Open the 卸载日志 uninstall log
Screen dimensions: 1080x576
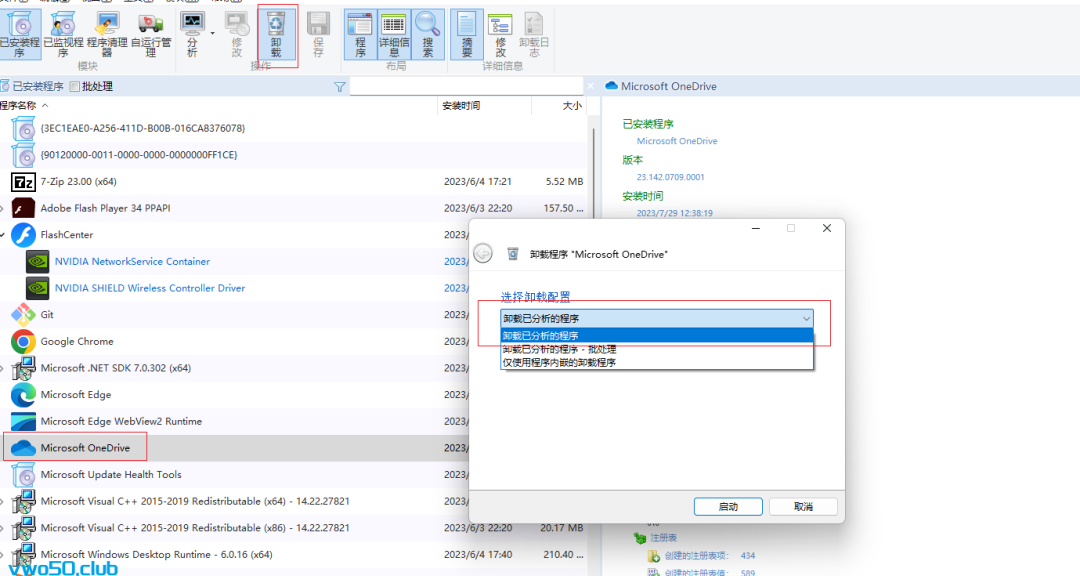point(534,34)
